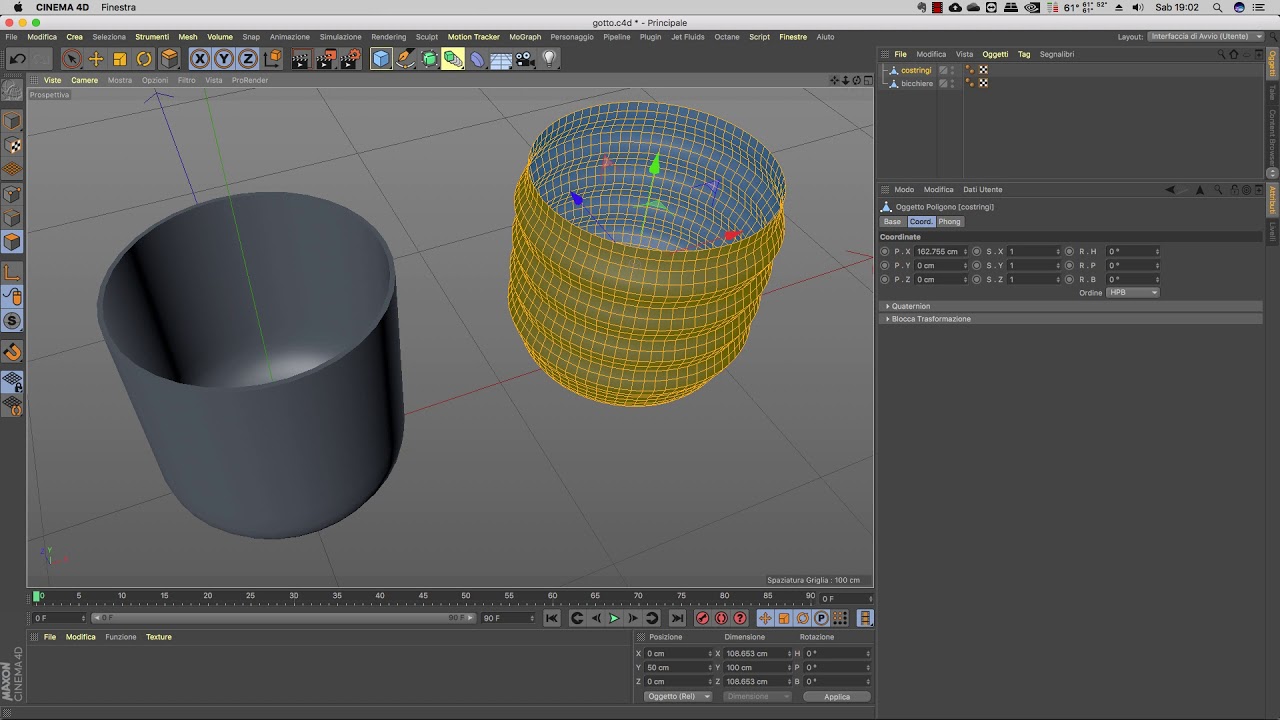Select the bicchiere object row
Viewport: 1280px width, 720px height.
[917, 83]
